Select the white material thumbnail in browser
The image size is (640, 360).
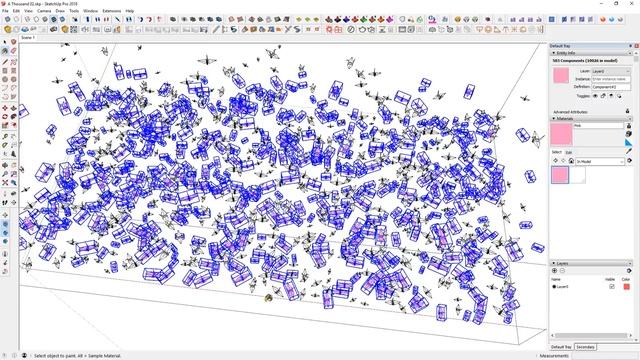578,175
